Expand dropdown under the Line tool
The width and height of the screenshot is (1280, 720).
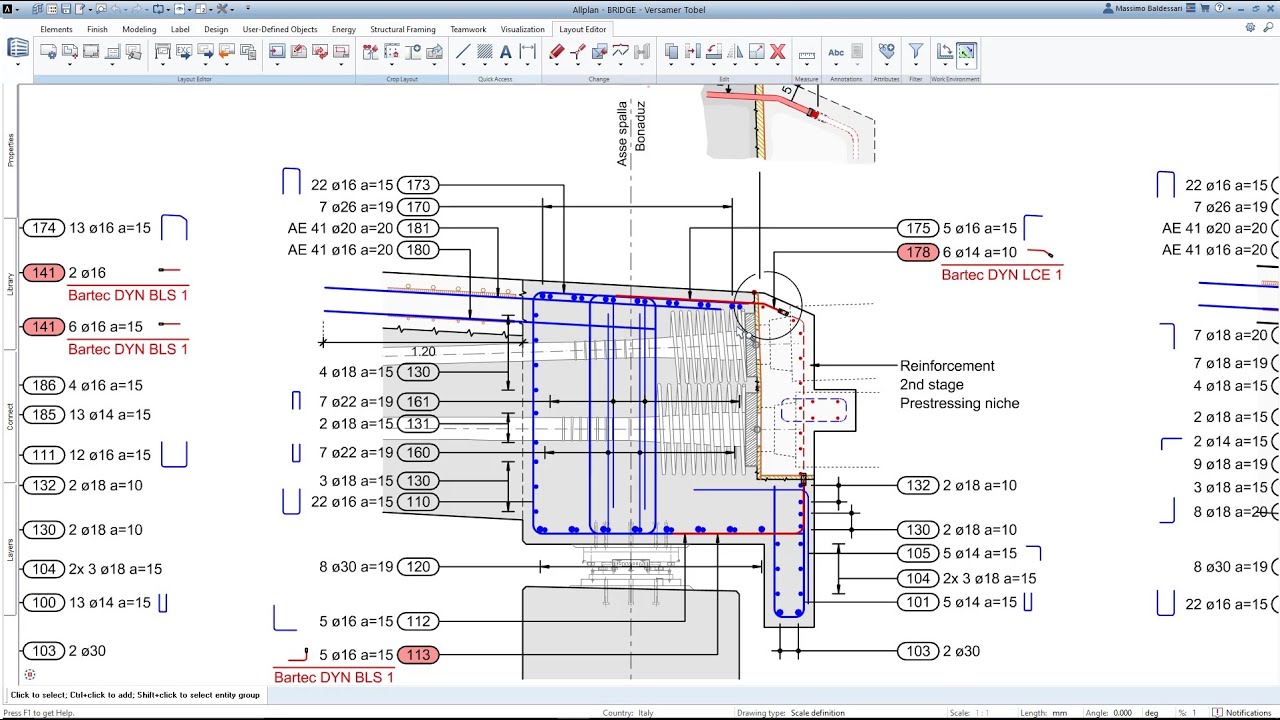(463, 65)
